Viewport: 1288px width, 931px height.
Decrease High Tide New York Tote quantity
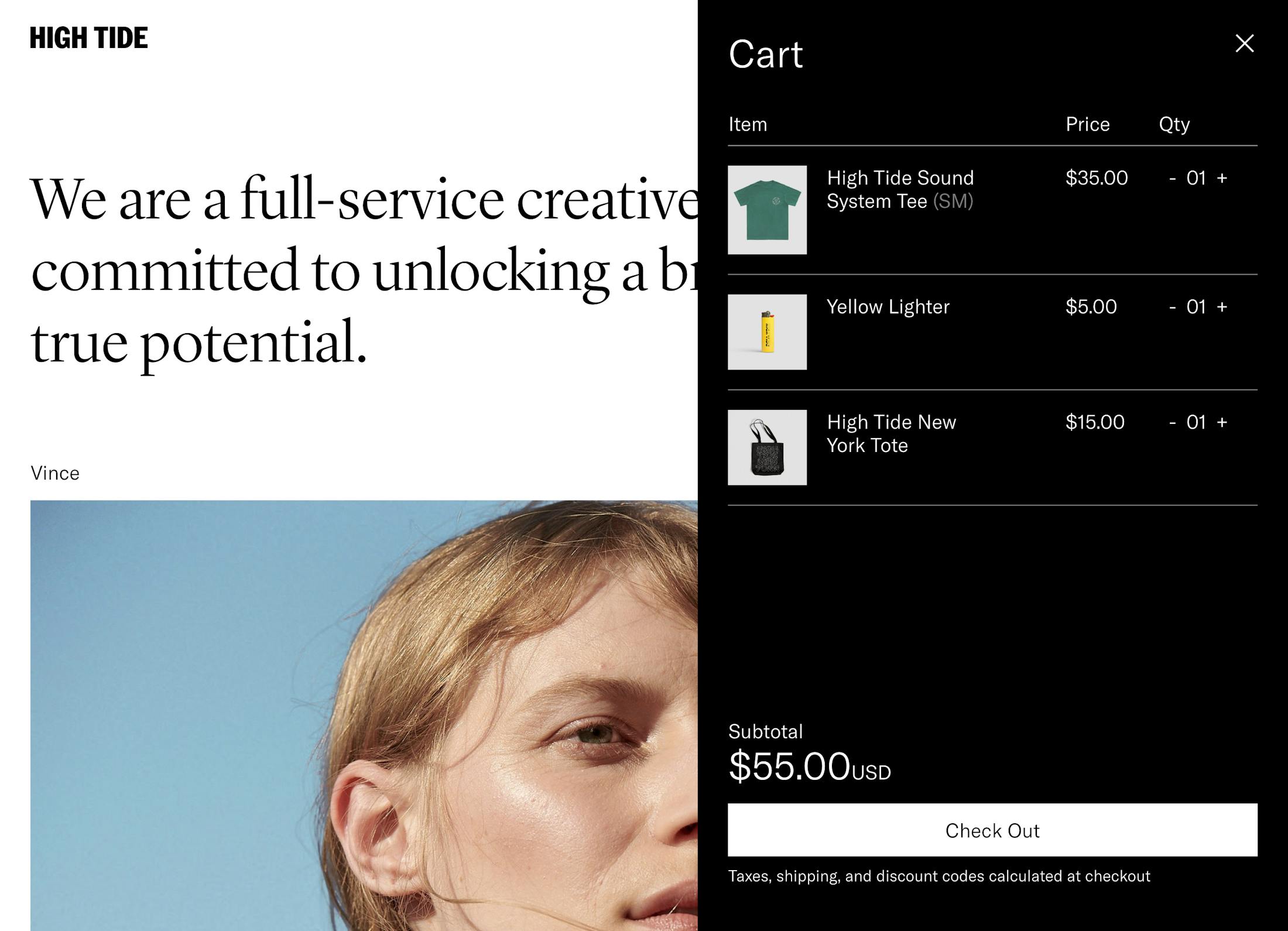coord(1173,422)
